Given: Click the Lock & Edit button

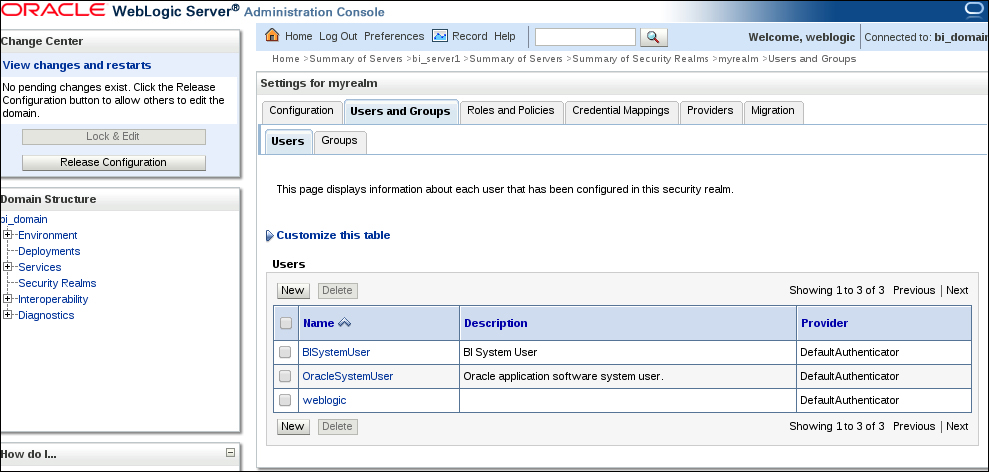Looking at the screenshot, I should 114,137.
